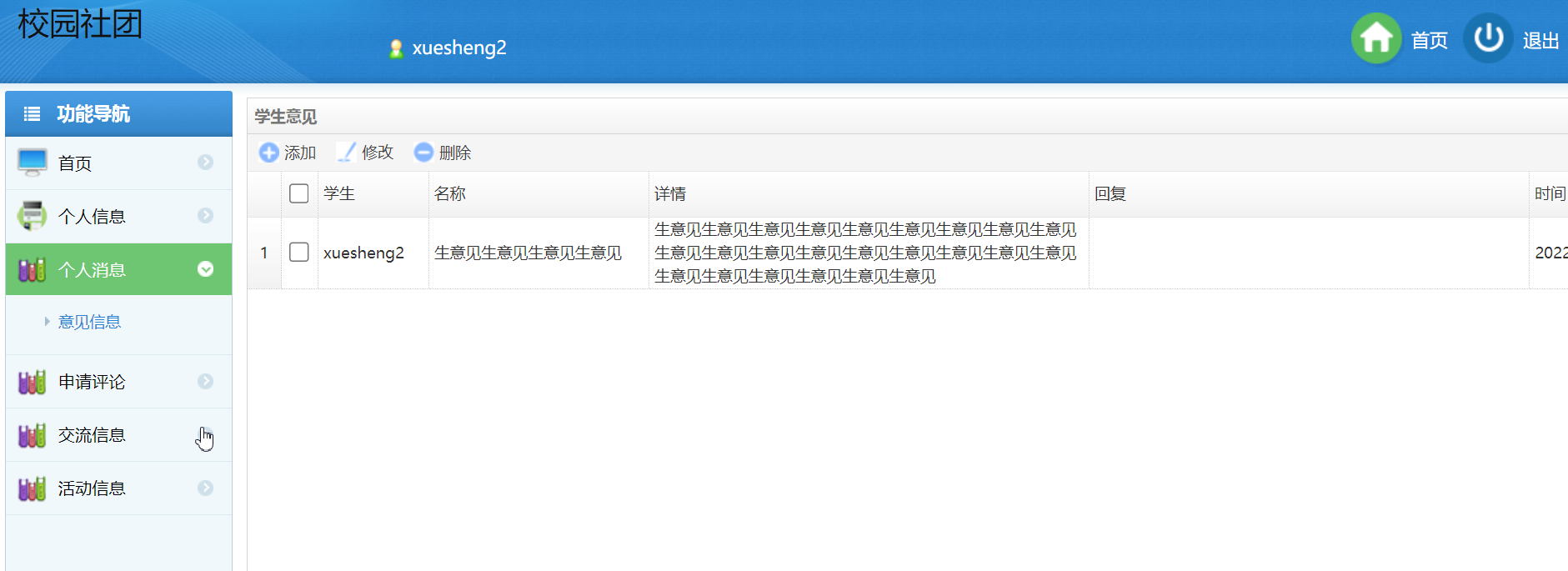Click the blue plus 添加 icon
Image resolution: width=1568 pixels, height=571 pixels.
pyautogui.click(x=268, y=153)
